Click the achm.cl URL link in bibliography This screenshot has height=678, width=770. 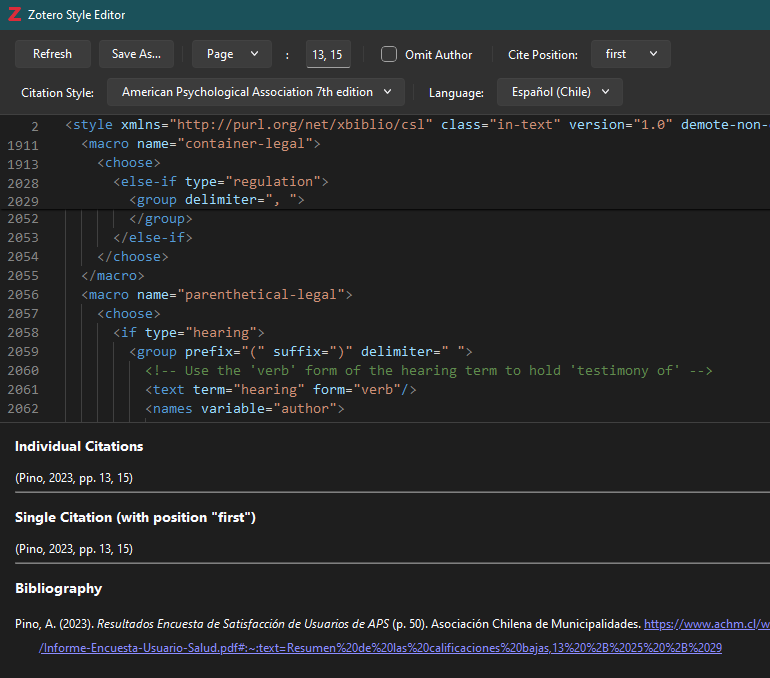point(707,624)
